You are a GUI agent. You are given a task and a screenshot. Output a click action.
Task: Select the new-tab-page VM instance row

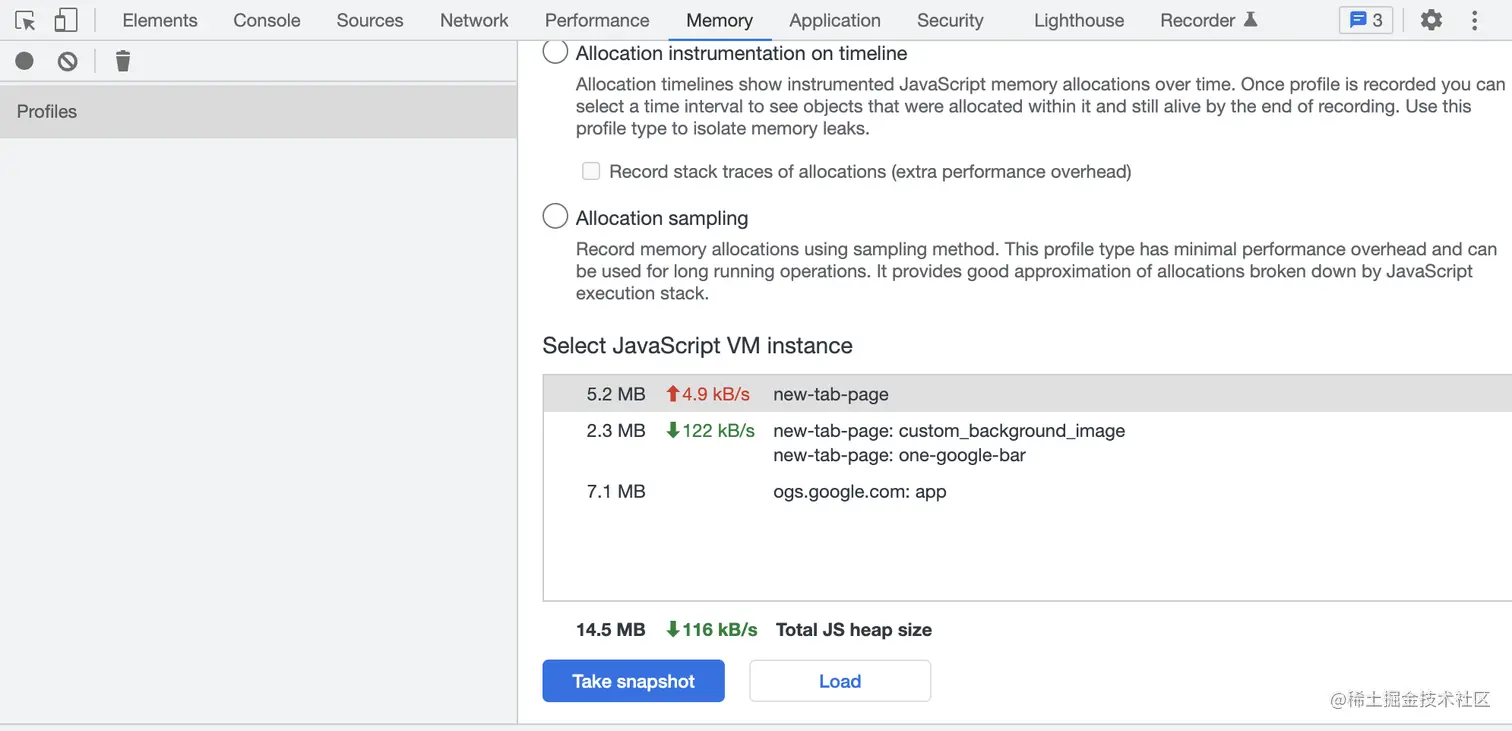830,394
